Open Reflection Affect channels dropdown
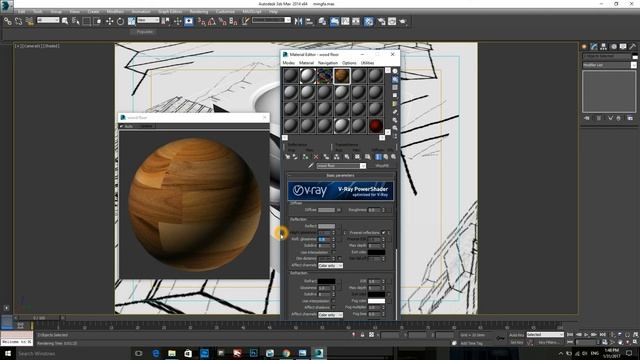The height and width of the screenshot is (360, 640). pos(330,265)
